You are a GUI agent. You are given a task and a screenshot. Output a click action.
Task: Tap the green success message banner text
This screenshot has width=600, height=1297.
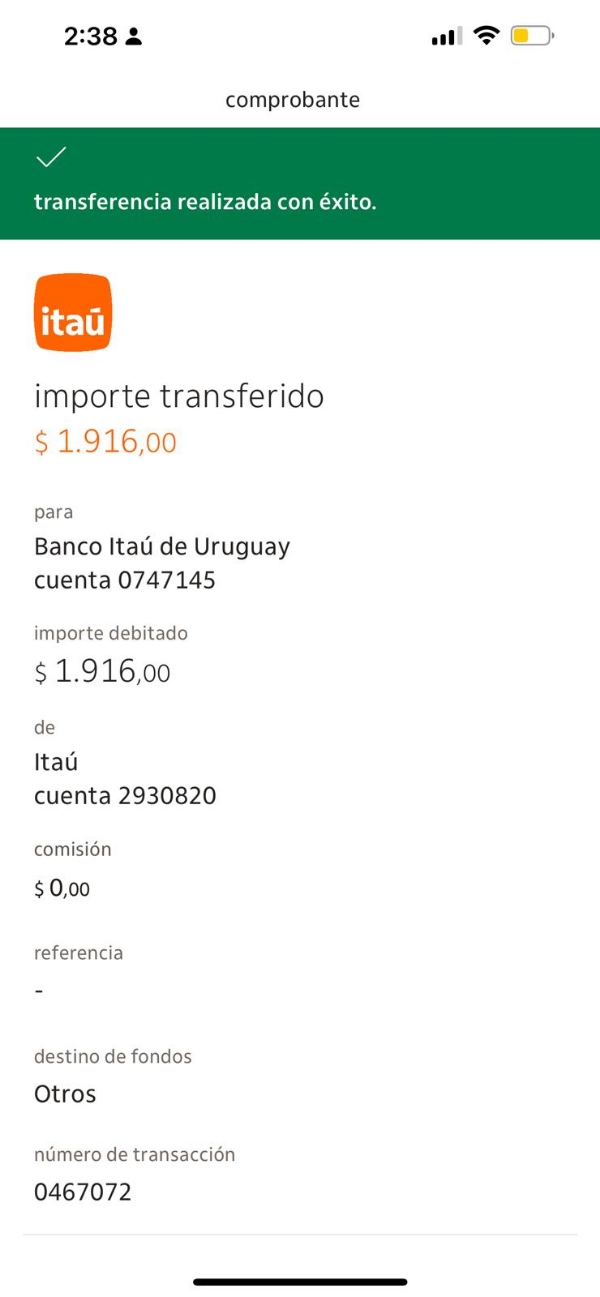tap(205, 202)
